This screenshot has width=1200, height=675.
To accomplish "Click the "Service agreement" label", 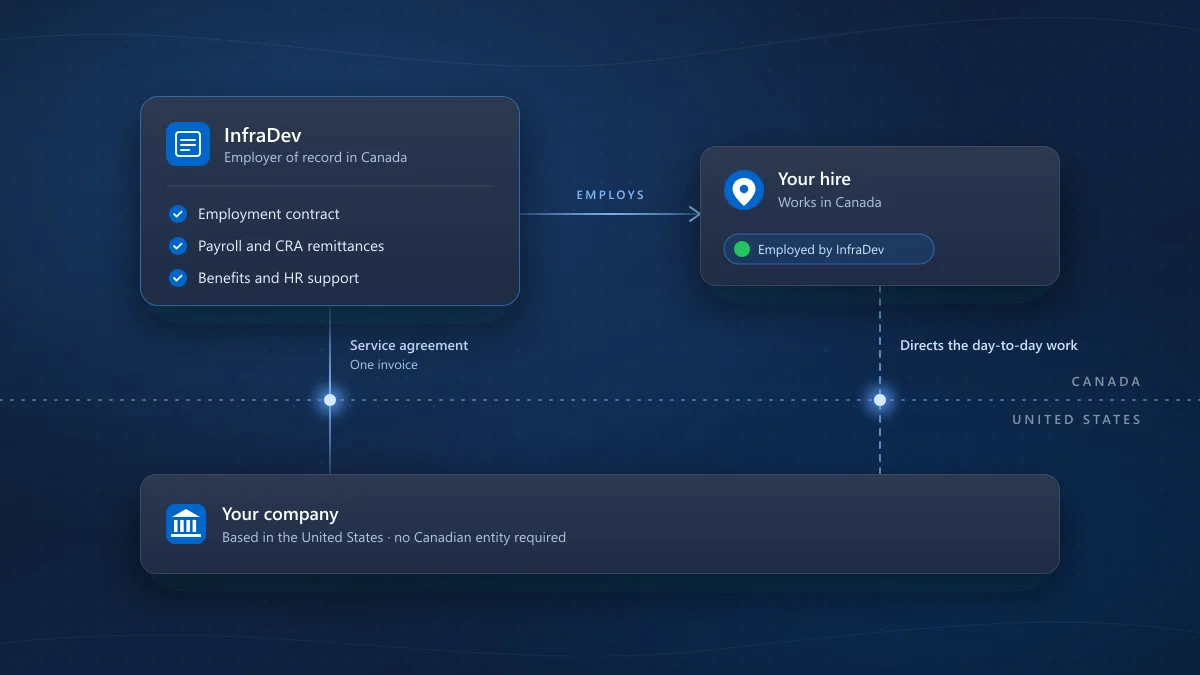I will [x=409, y=345].
